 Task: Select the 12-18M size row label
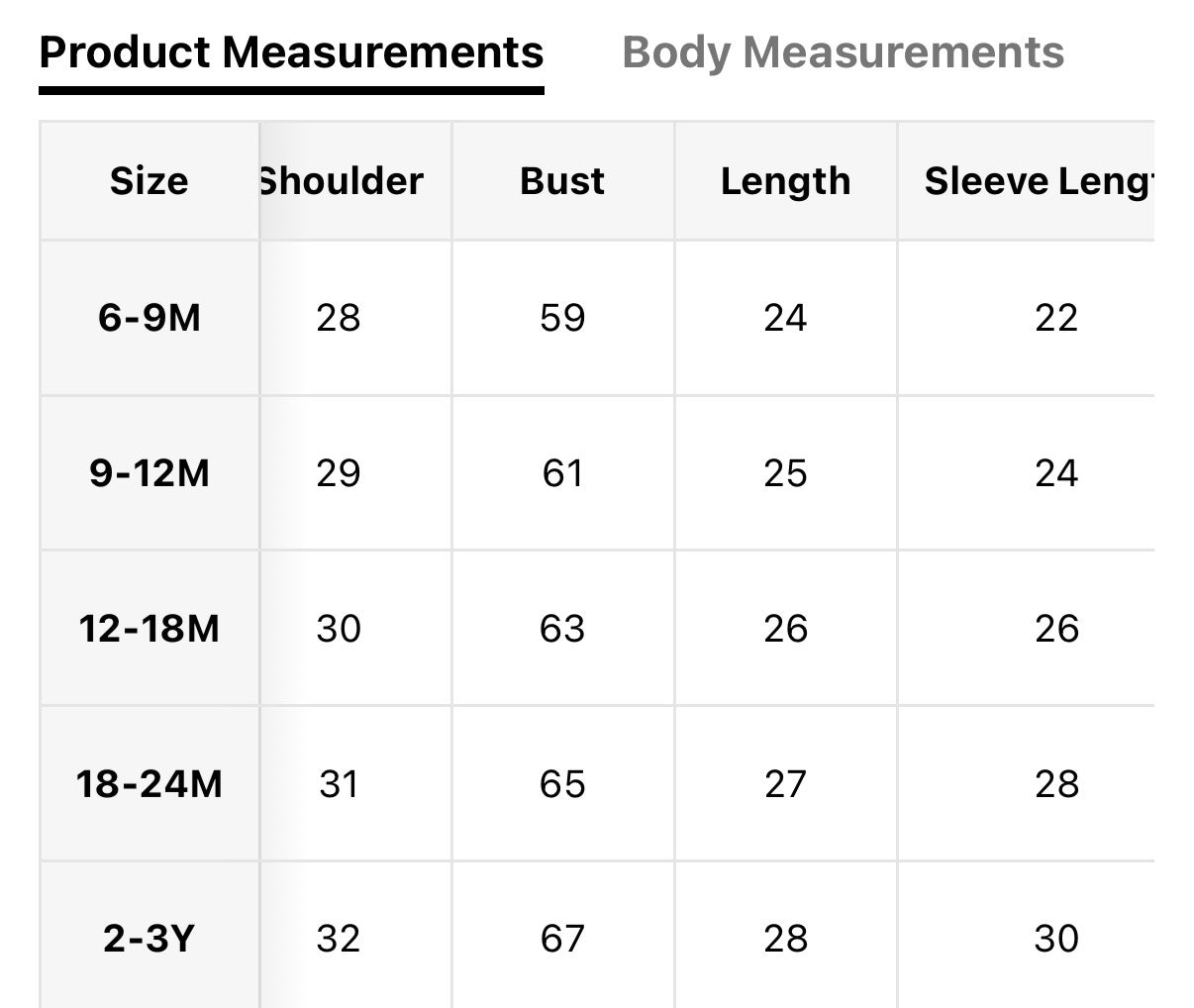(x=149, y=629)
